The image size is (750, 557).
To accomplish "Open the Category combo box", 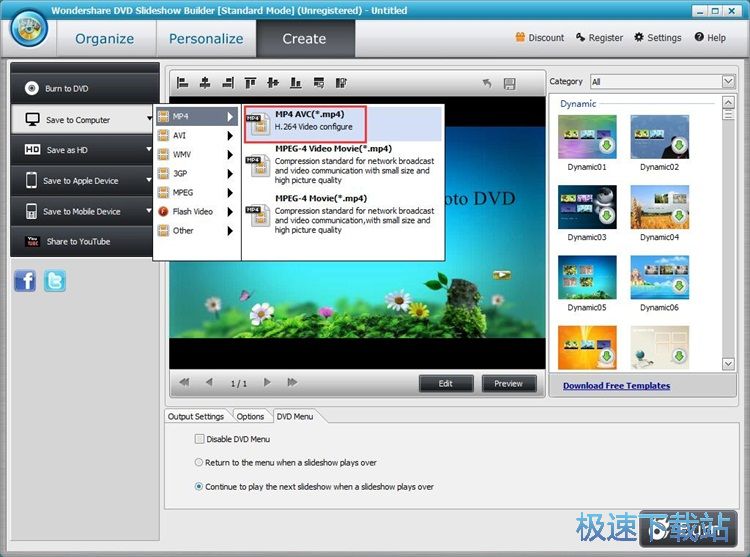I will (662, 82).
